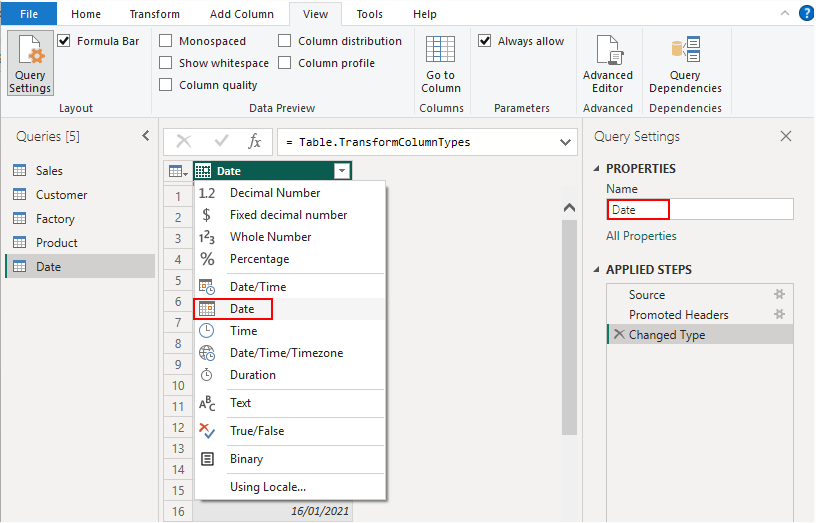This screenshot has height=523, width=816.
Task: Enable Column profile checkbox
Action: tap(285, 62)
